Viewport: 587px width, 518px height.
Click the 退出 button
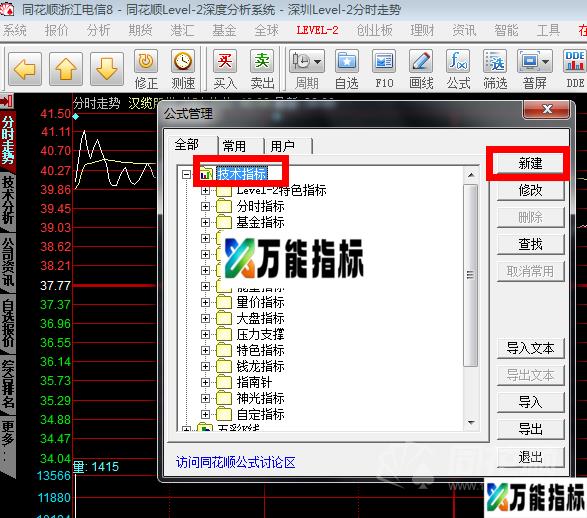[530, 457]
